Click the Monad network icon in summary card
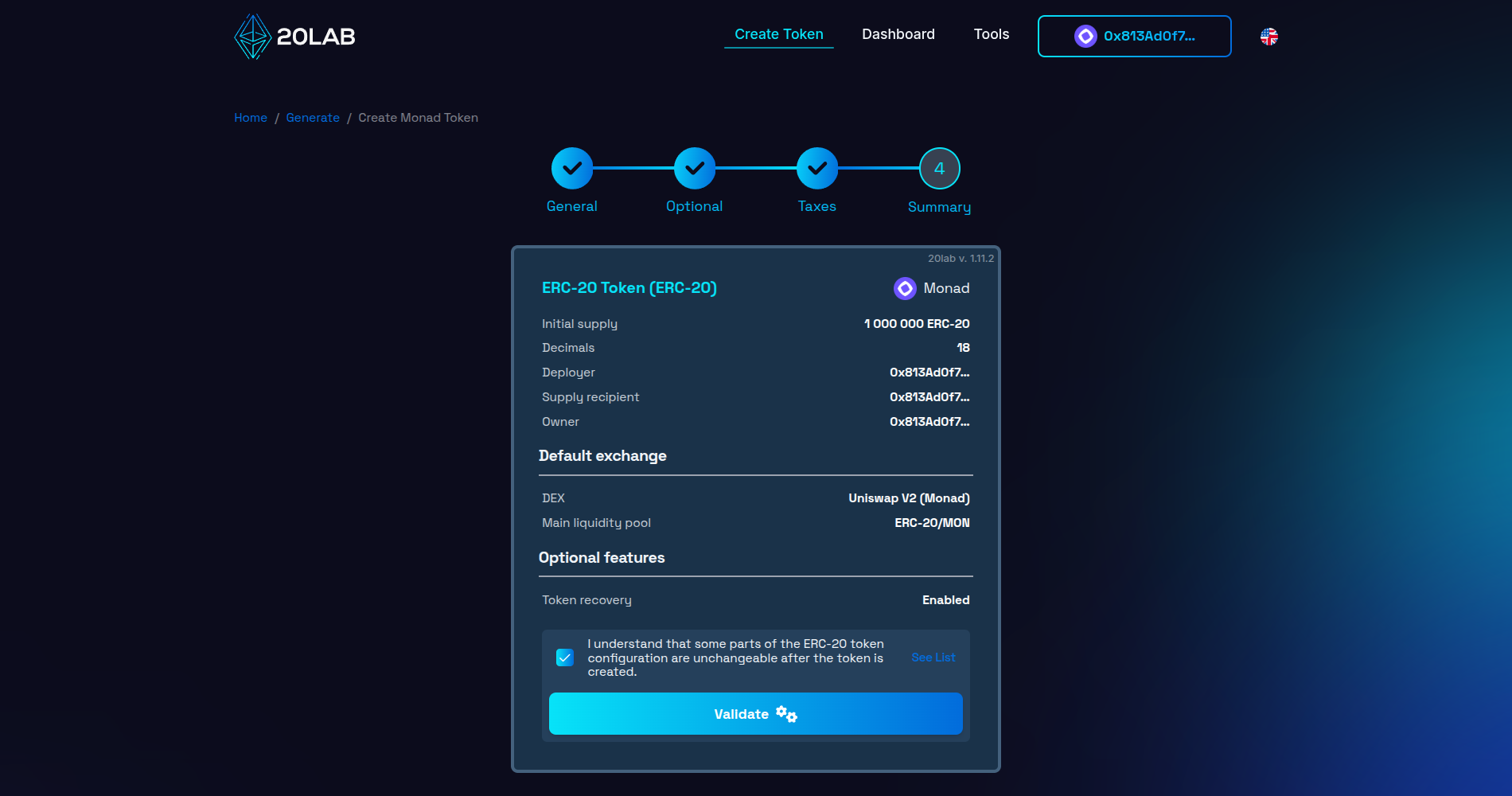The height and width of the screenshot is (796, 1512). pos(905,288)
